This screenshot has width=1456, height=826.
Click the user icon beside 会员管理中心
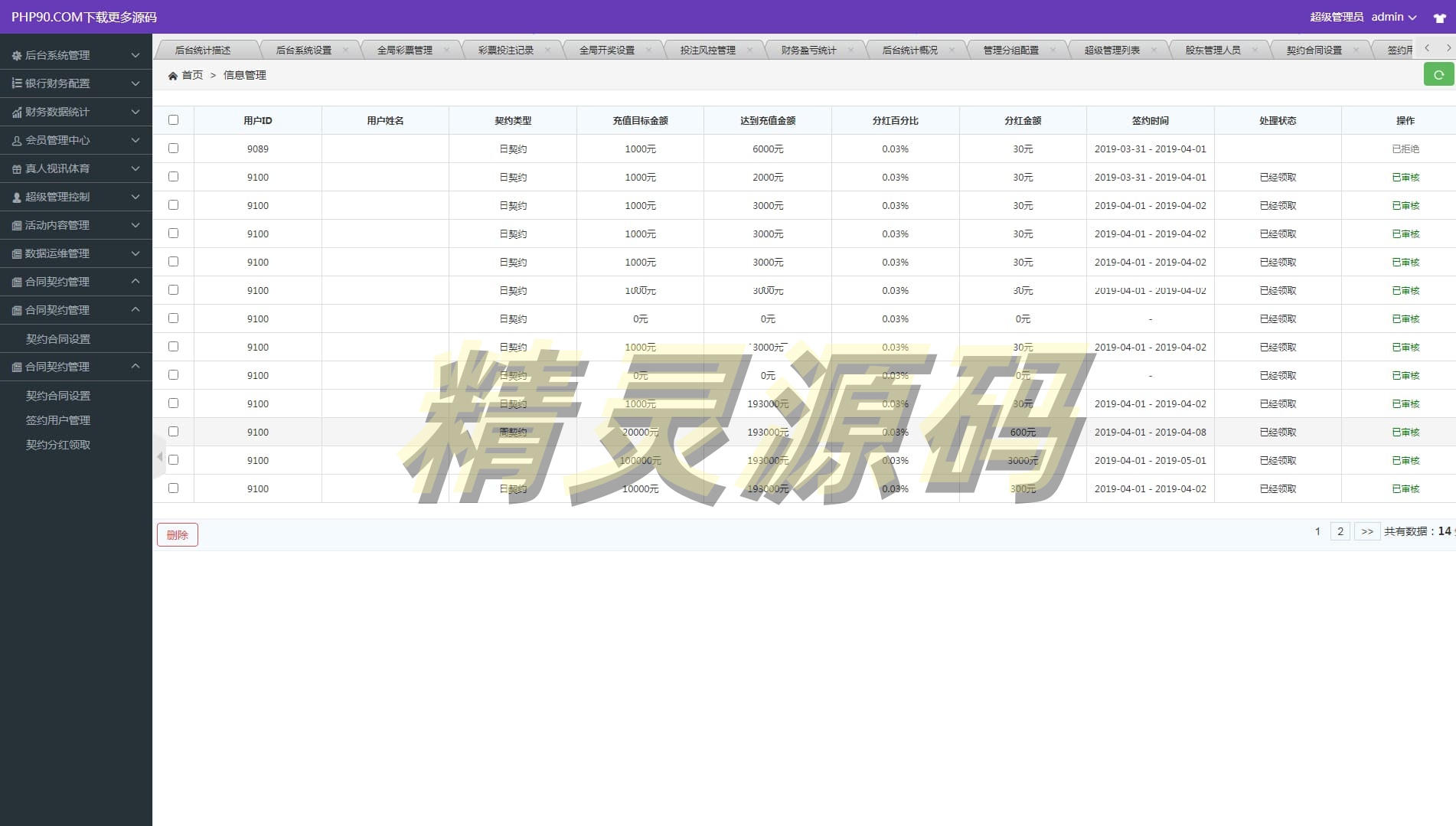tap(17, 140)
